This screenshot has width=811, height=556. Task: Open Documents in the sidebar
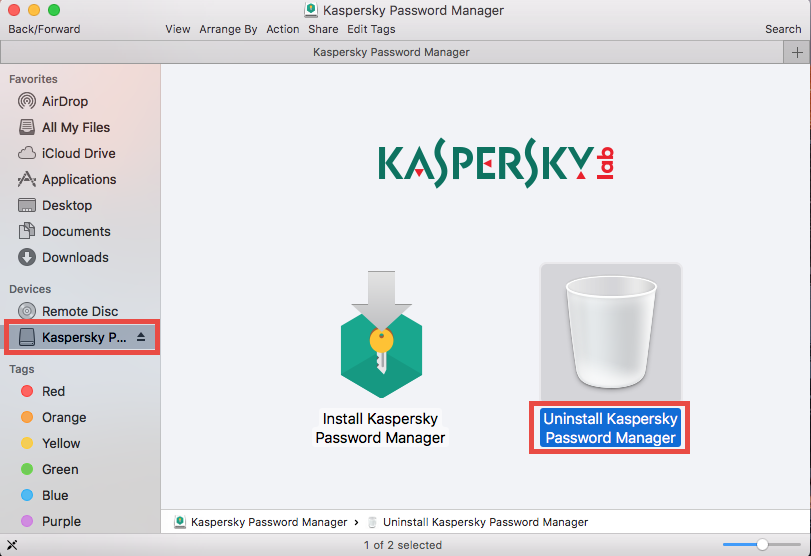click(x=76, y=231)
